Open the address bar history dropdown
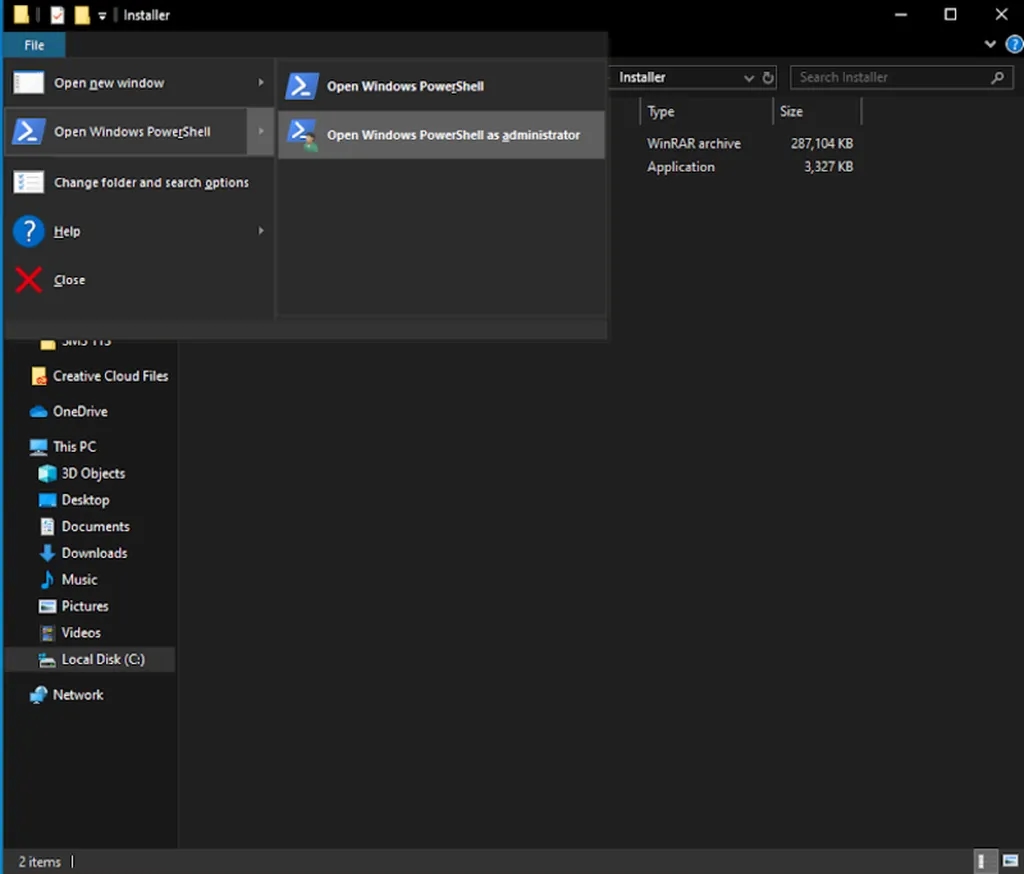Image resolution: width=1024 pixels, height=874 pixels. 748,78
